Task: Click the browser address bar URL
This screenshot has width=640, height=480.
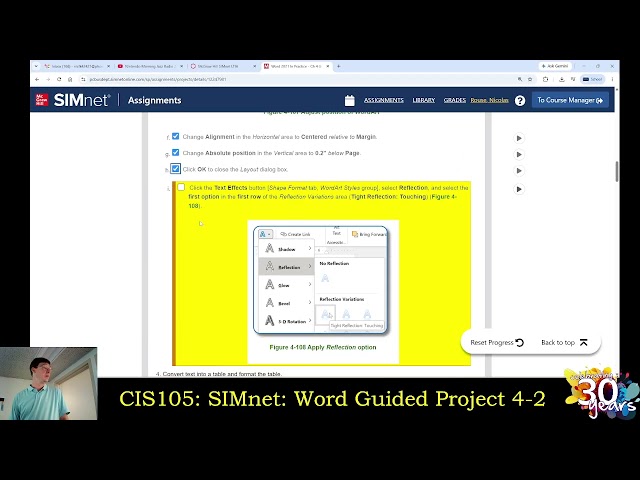Action: click(x=158, y=79)
